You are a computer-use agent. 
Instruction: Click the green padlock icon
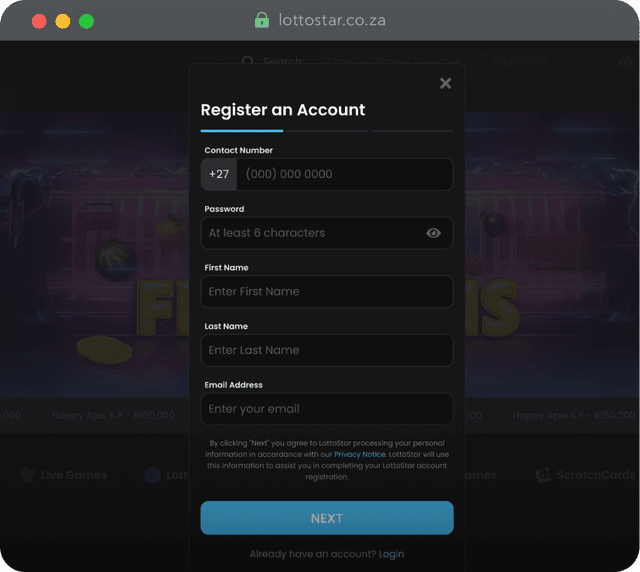pyautogui.click(x=262, y=20)
